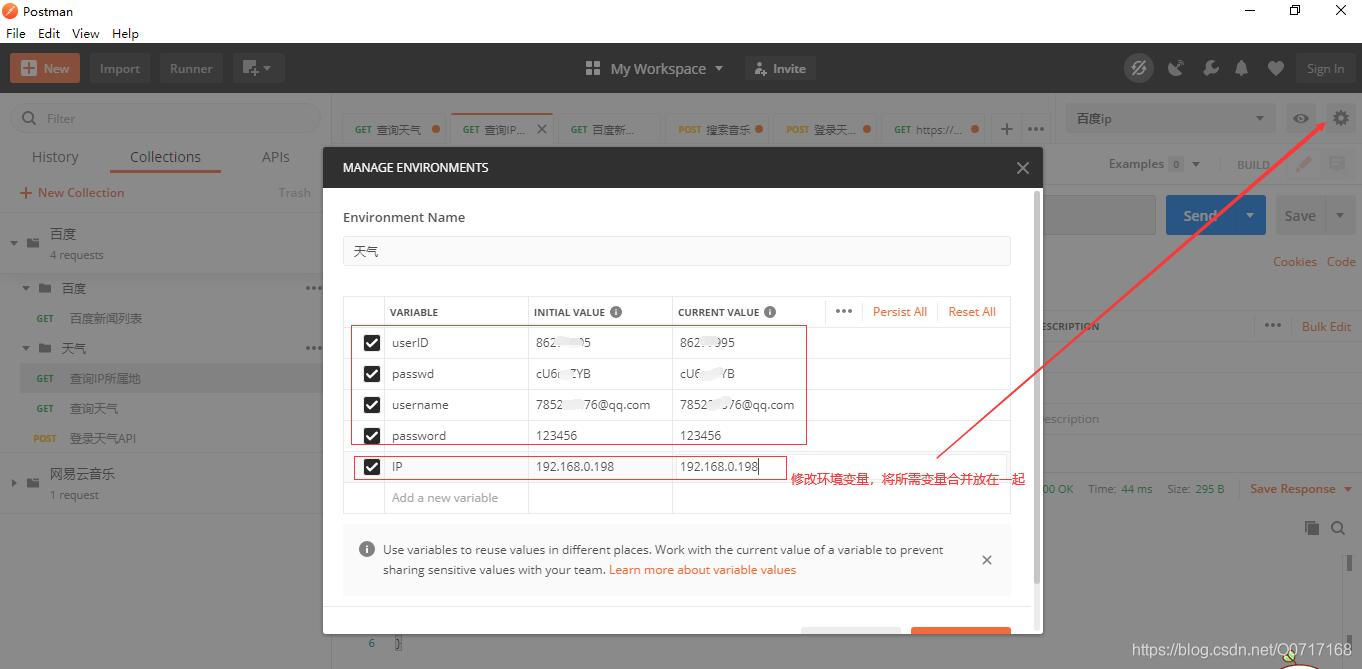This screenshot has height=669, width=1362.
Task: Click the capture requests antenna icon
Action: click(1176, 68)
